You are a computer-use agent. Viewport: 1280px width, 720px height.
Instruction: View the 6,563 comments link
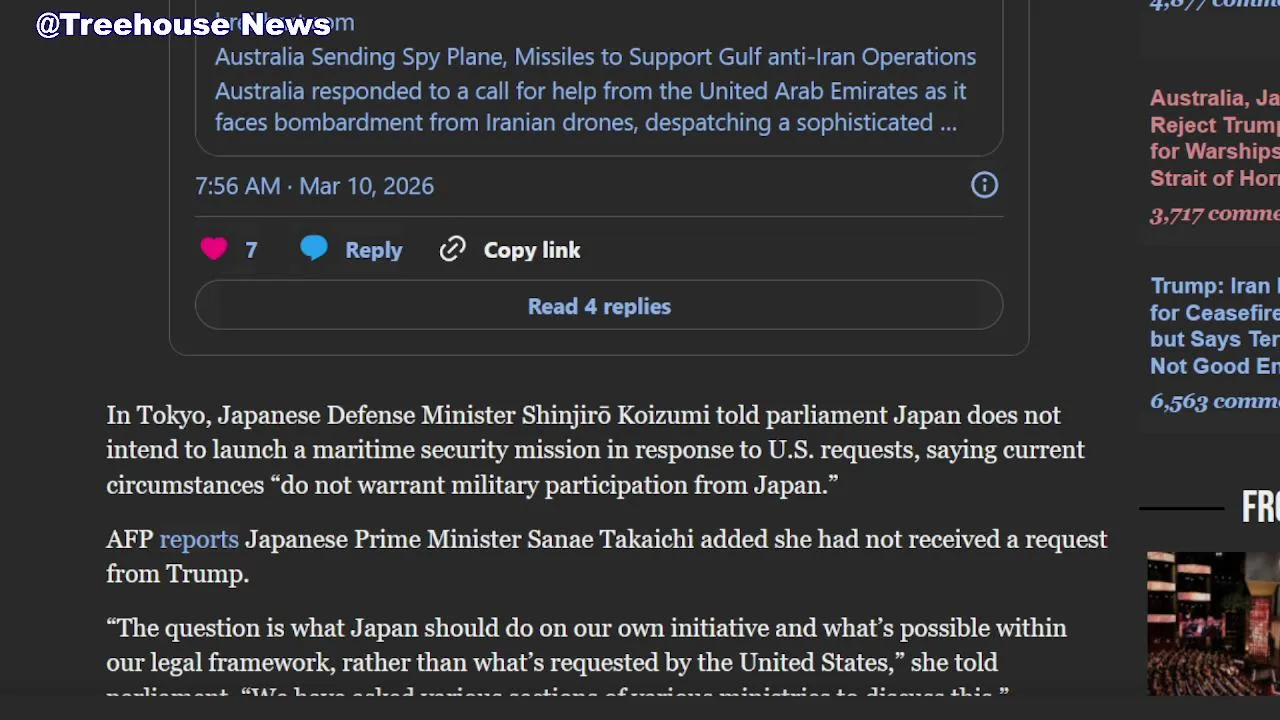[x=1214, y=401]
